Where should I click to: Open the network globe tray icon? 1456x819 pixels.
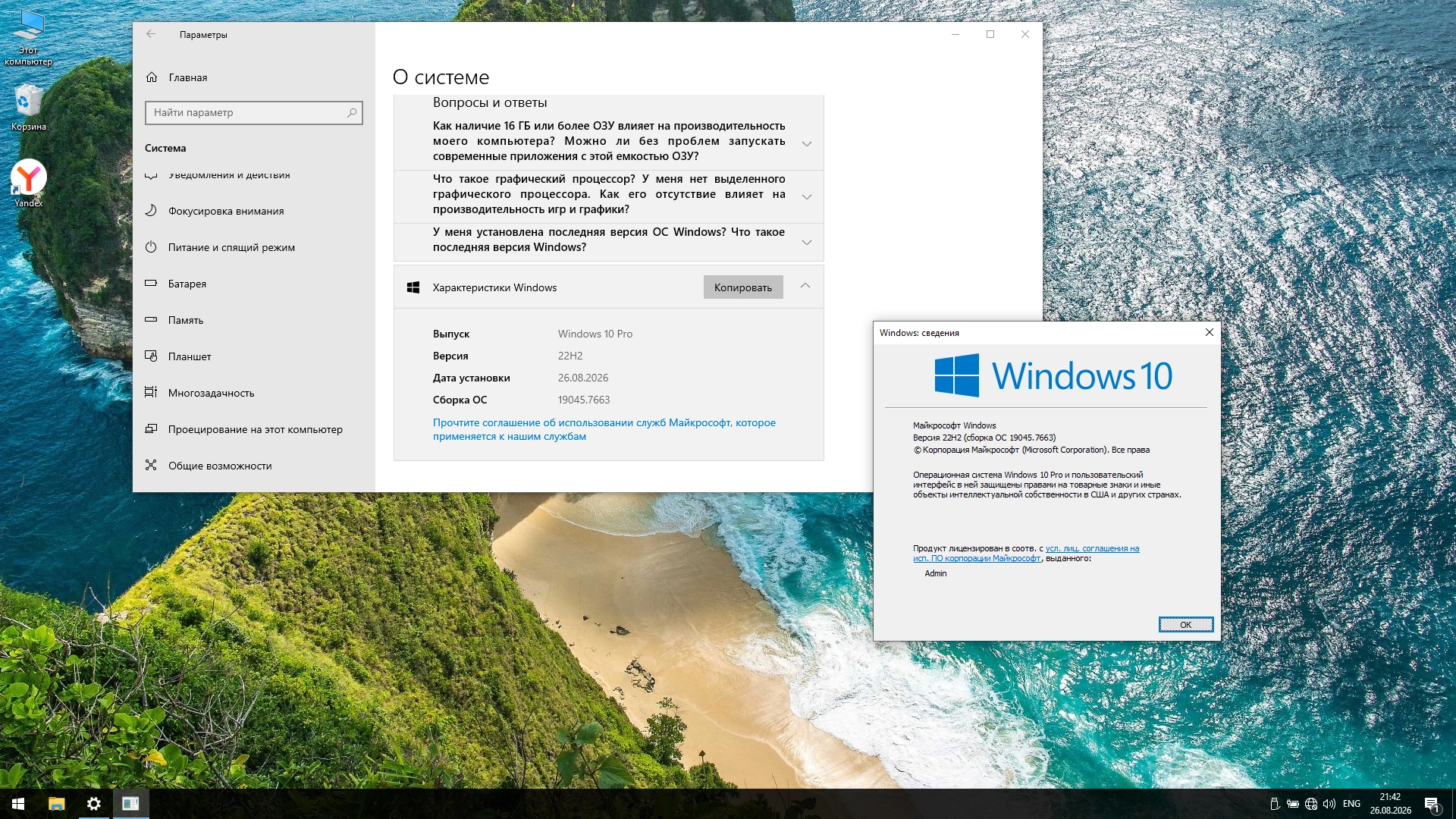tap(1311, 804)
